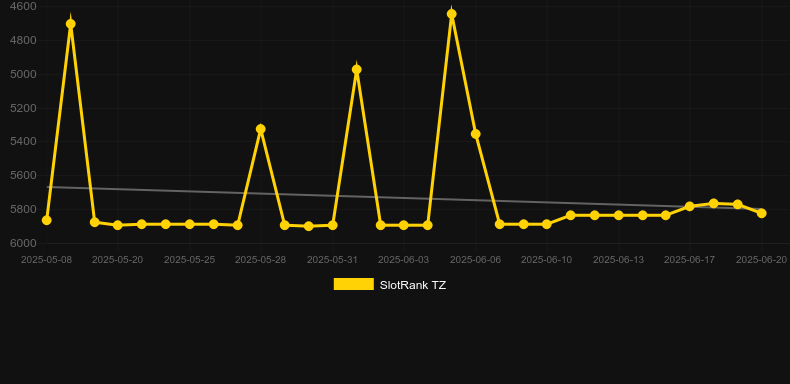The image size is (790, 384).
Task: Select the data point at 2025-05-20
Action: (x=118, y=225)
